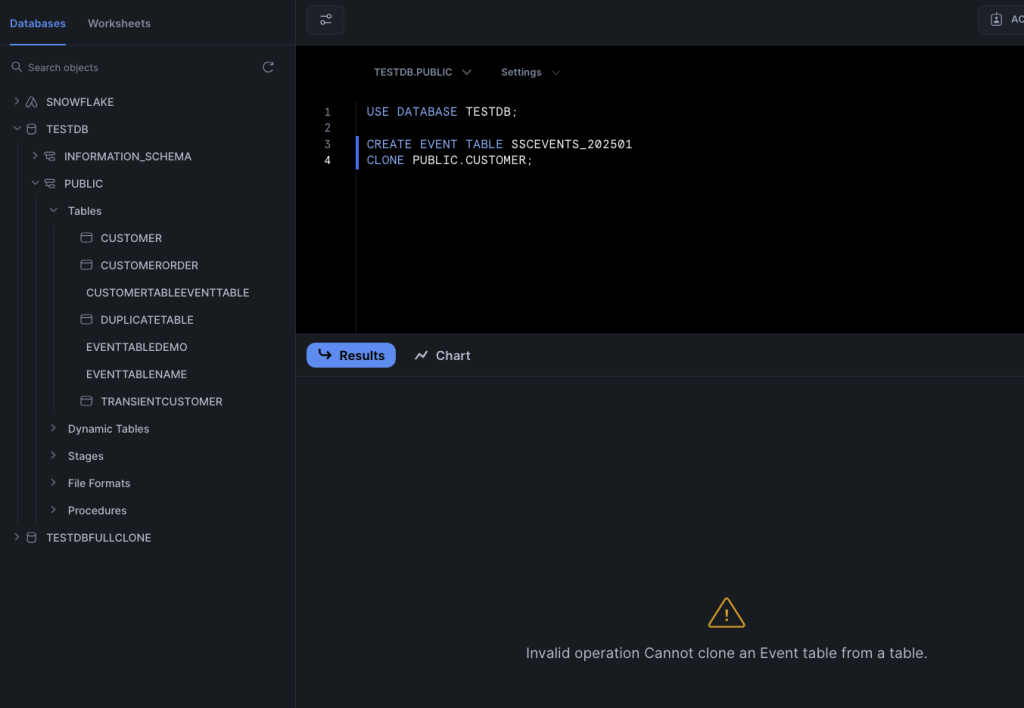This screenshot has width=1024, height=708.
Task: Click the CUSTOMERORDER table icon
Action: coord(86,265)
